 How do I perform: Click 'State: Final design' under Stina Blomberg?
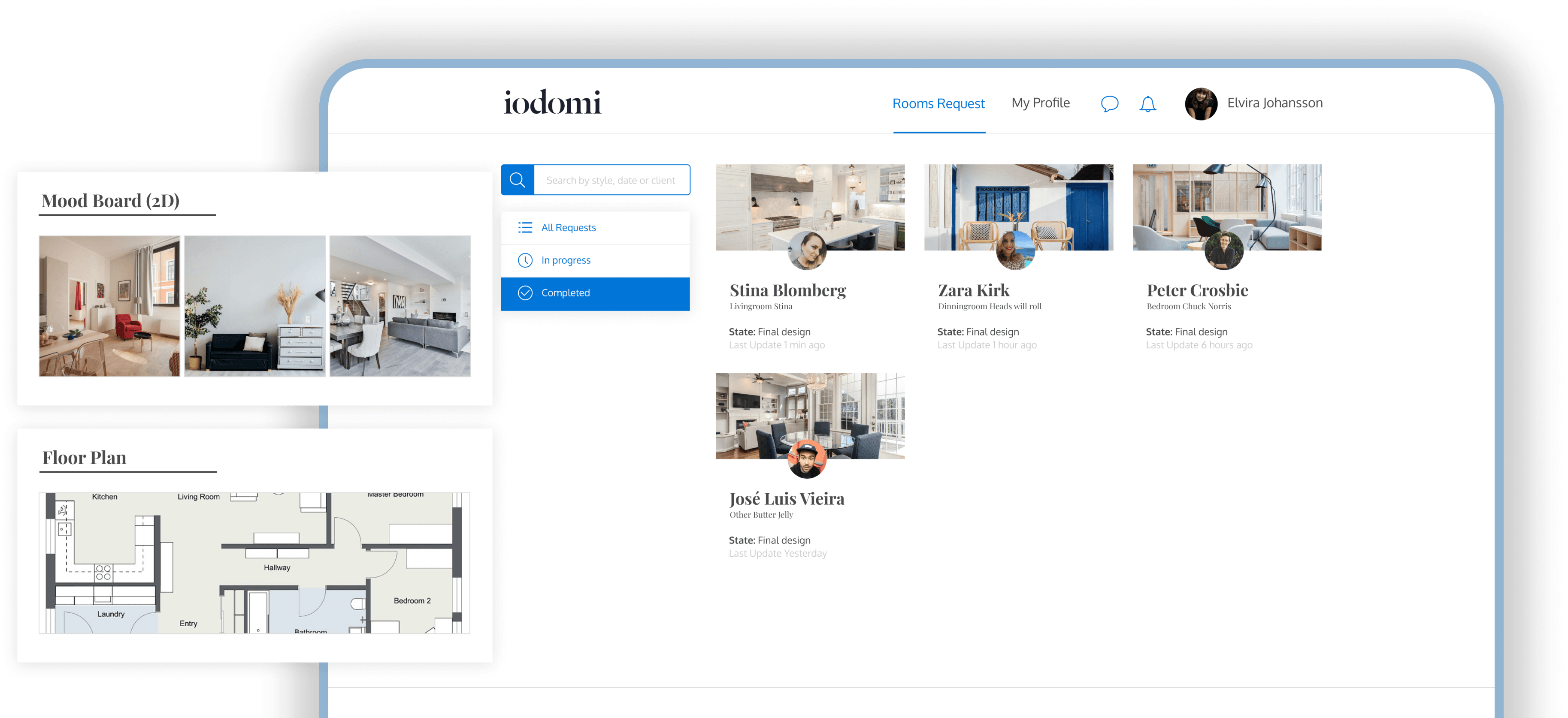tap(769, 332)
